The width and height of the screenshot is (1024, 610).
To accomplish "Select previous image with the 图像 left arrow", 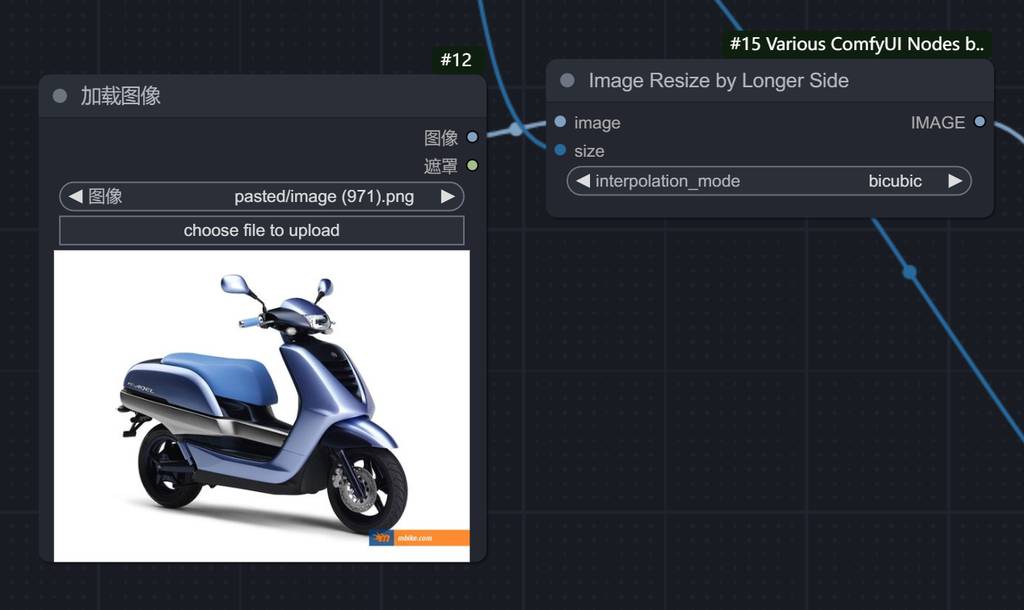I will pos(75,196).
